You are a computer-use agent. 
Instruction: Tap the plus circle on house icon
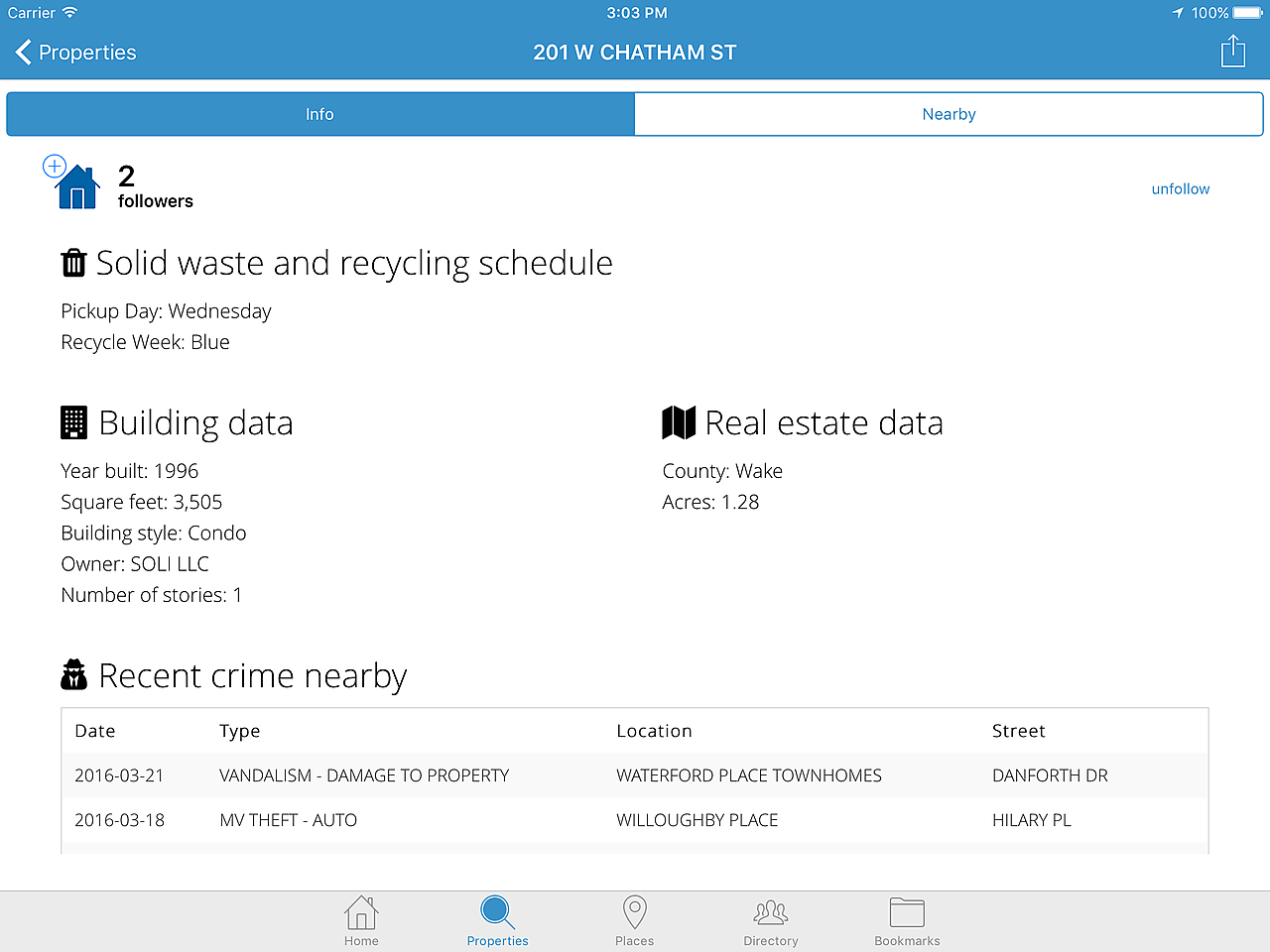tap(55, 166)
